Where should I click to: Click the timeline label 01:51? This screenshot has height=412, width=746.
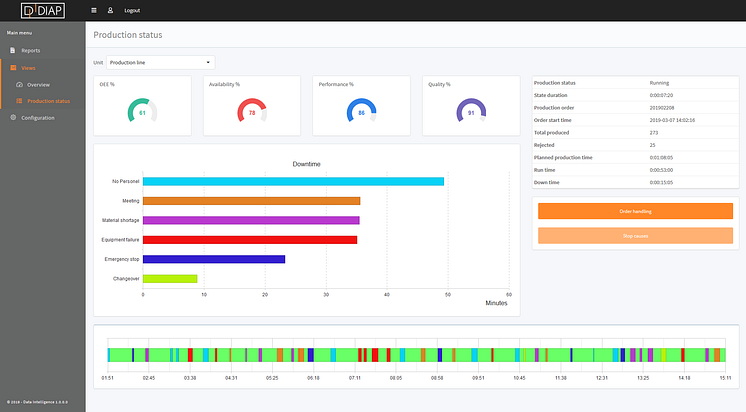coord(108,378)
